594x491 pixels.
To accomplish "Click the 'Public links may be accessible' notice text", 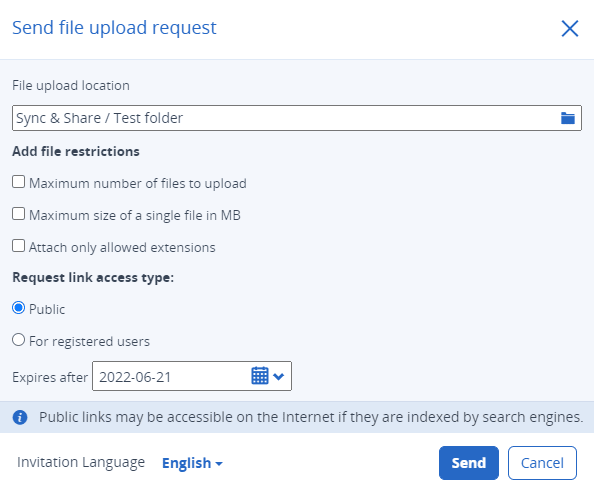I will click(311, 418).
